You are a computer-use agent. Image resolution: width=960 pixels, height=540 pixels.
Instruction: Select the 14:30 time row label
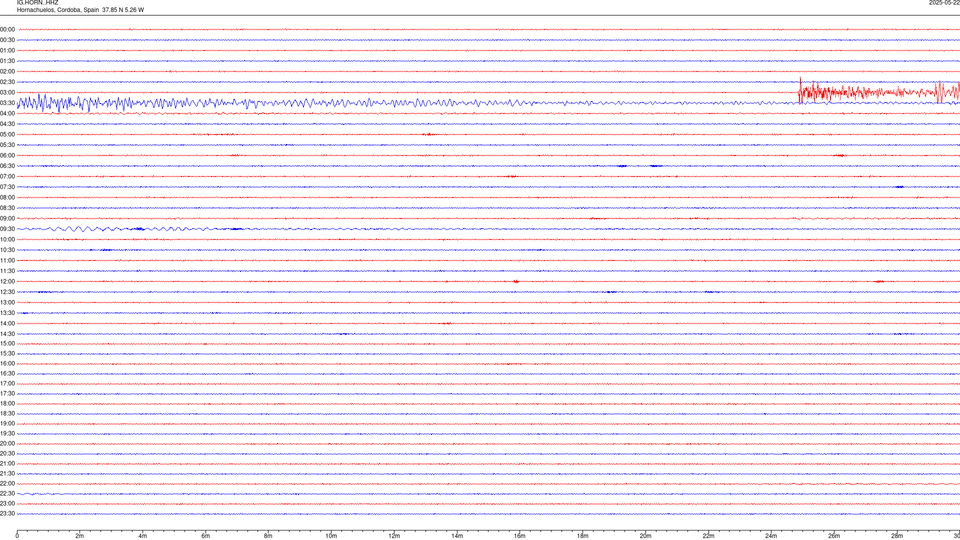pos(7,334)
